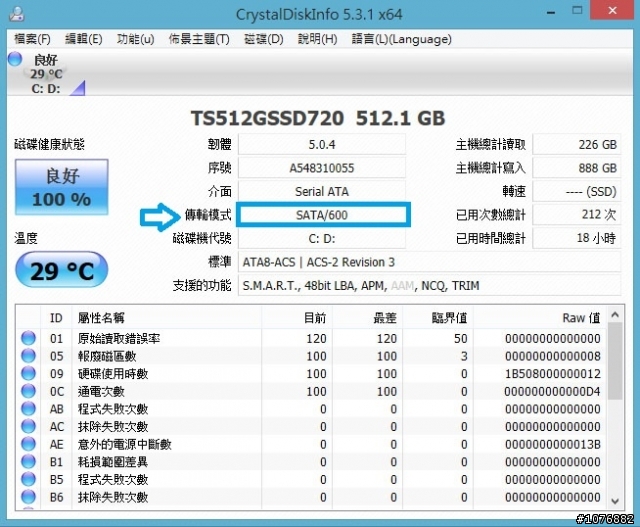Click the Raw 值 column header

pyautogui.click(x=540, y=318)
